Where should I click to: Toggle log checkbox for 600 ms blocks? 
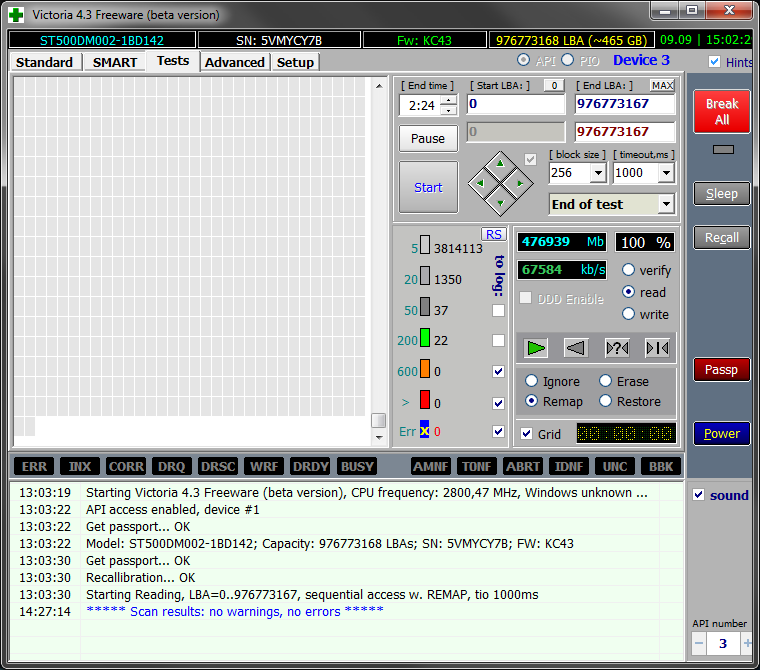(x=498, y=371)
